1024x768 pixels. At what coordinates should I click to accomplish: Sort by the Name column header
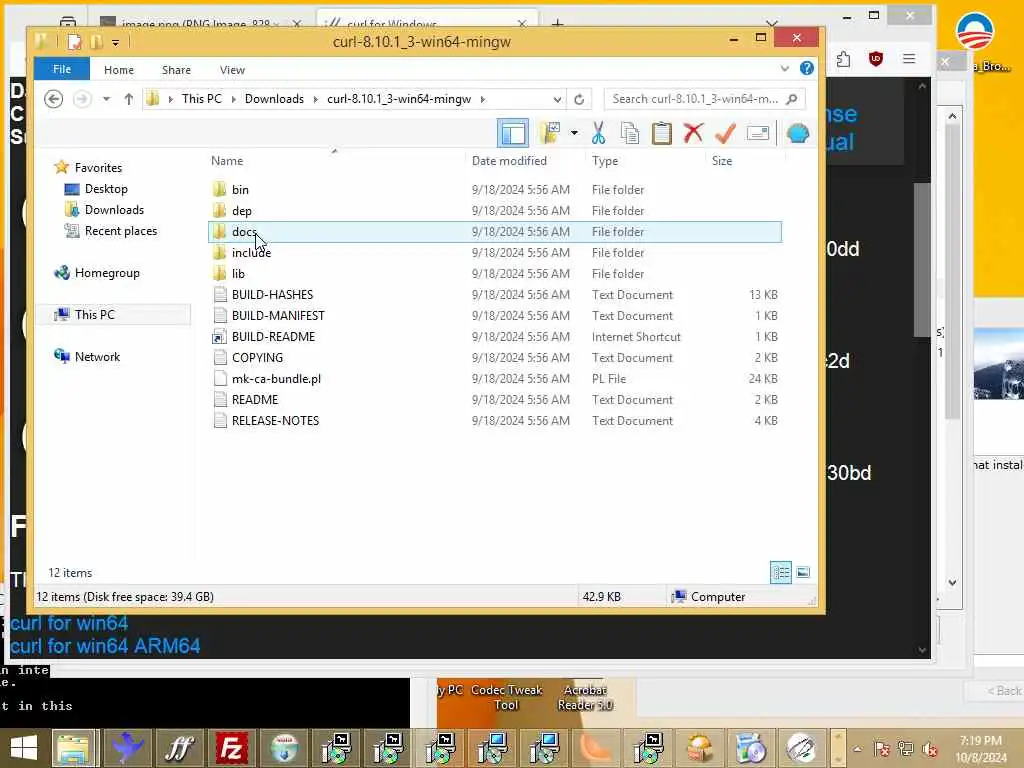click(x=227, y=161)
